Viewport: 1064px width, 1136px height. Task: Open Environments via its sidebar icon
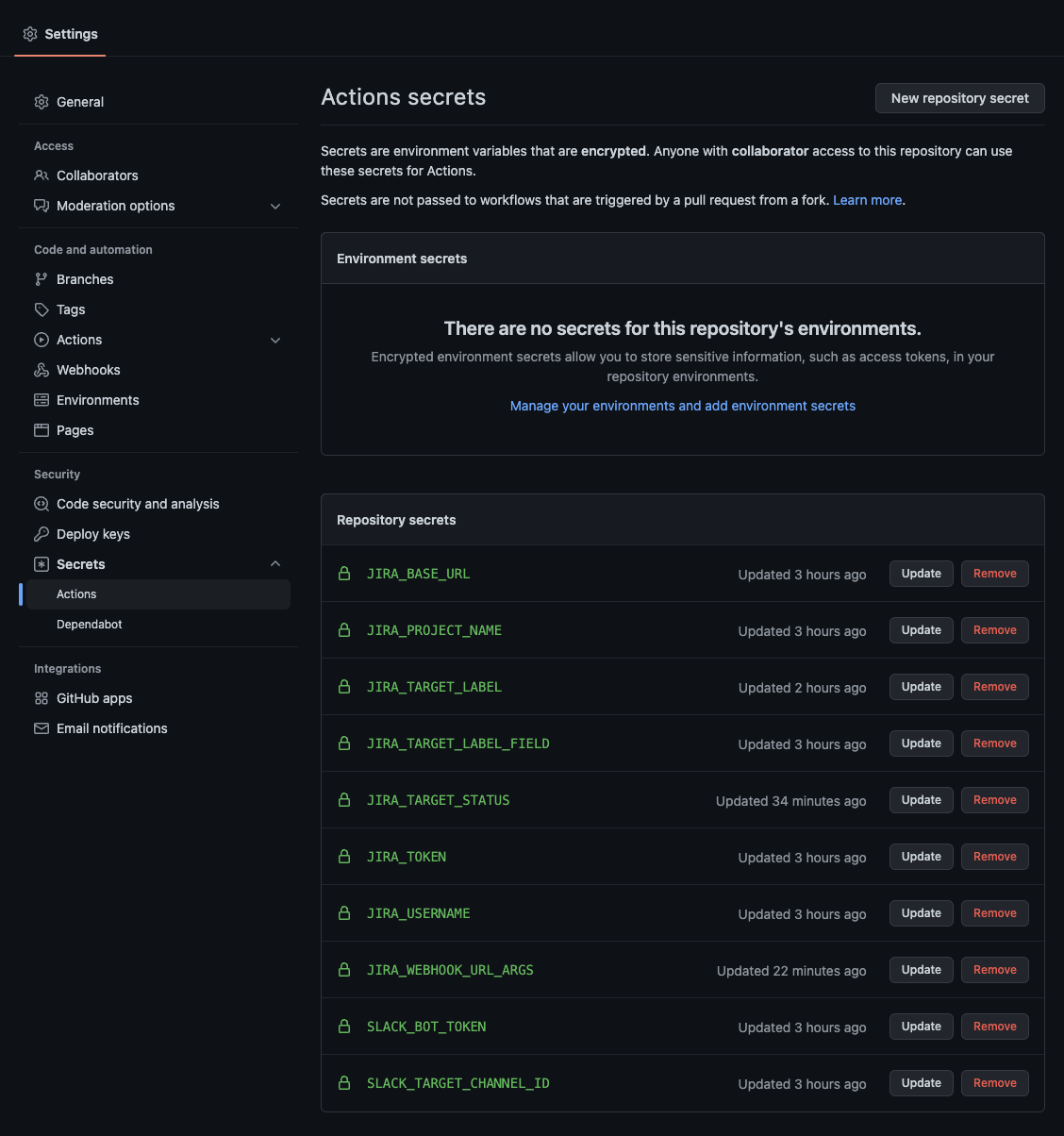tap(42, 400)
